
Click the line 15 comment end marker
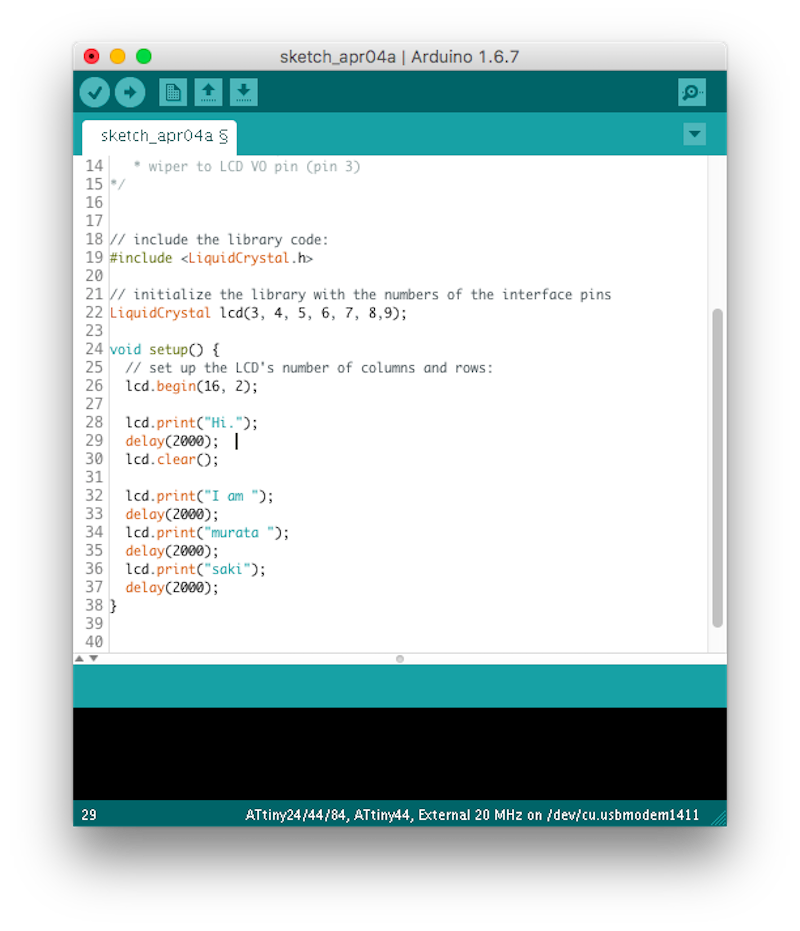point(118,185)
